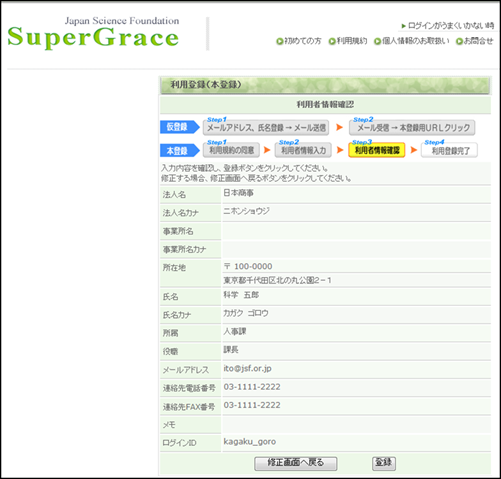Click the blue 本登録 arrow label
501x479 pixels.
click(180, 151)
